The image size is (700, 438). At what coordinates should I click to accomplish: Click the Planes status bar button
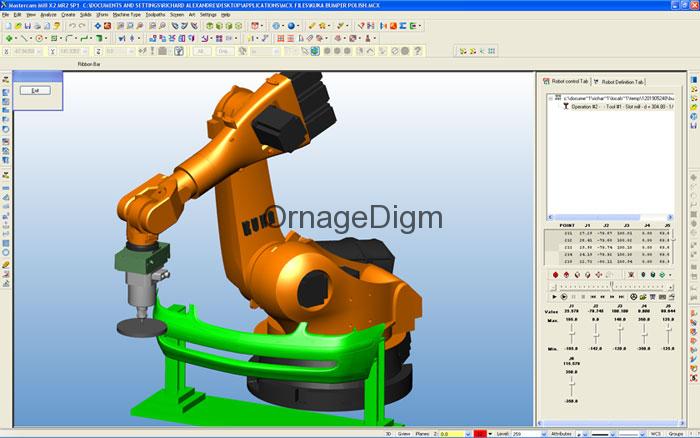coord(422,434)
